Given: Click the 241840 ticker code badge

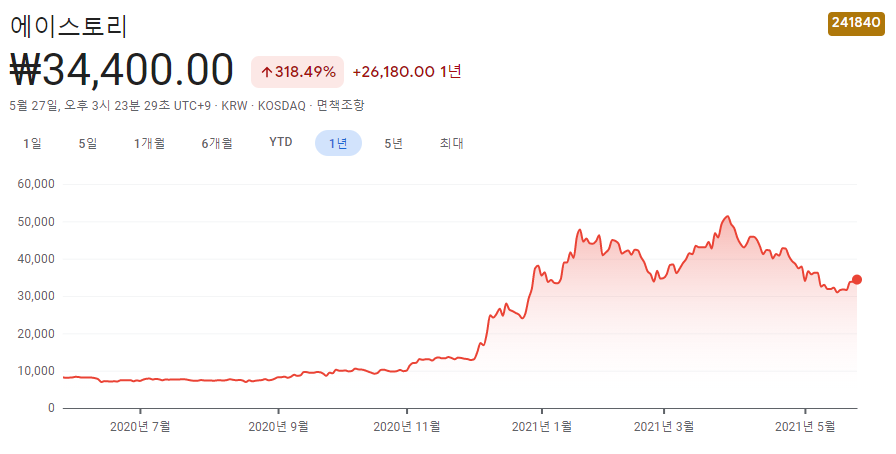Looking at the screenshot, I should (x=856, y=23).
